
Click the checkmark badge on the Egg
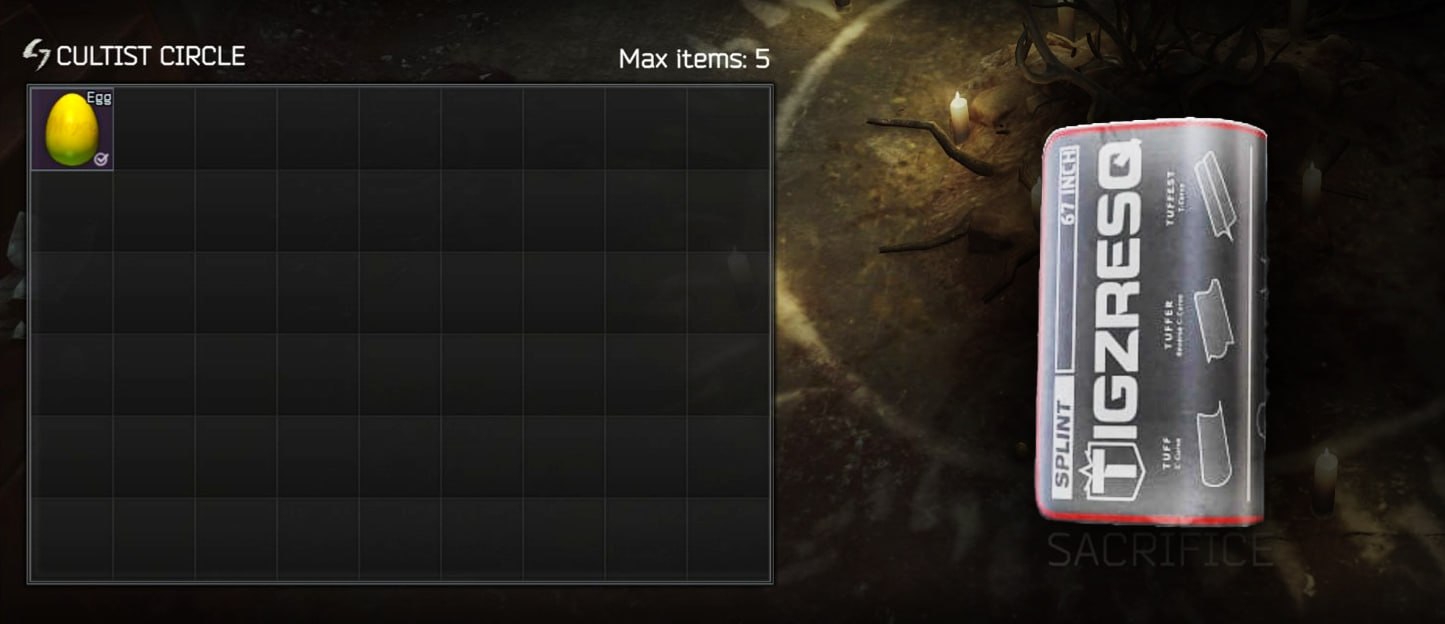(101, 159)
